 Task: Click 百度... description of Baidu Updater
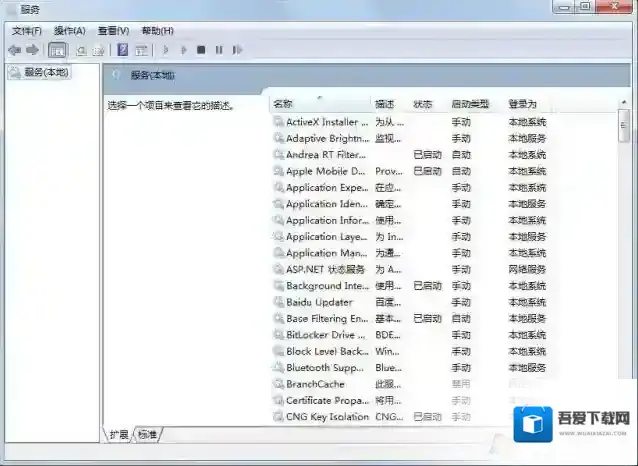(x=388, y=302)
